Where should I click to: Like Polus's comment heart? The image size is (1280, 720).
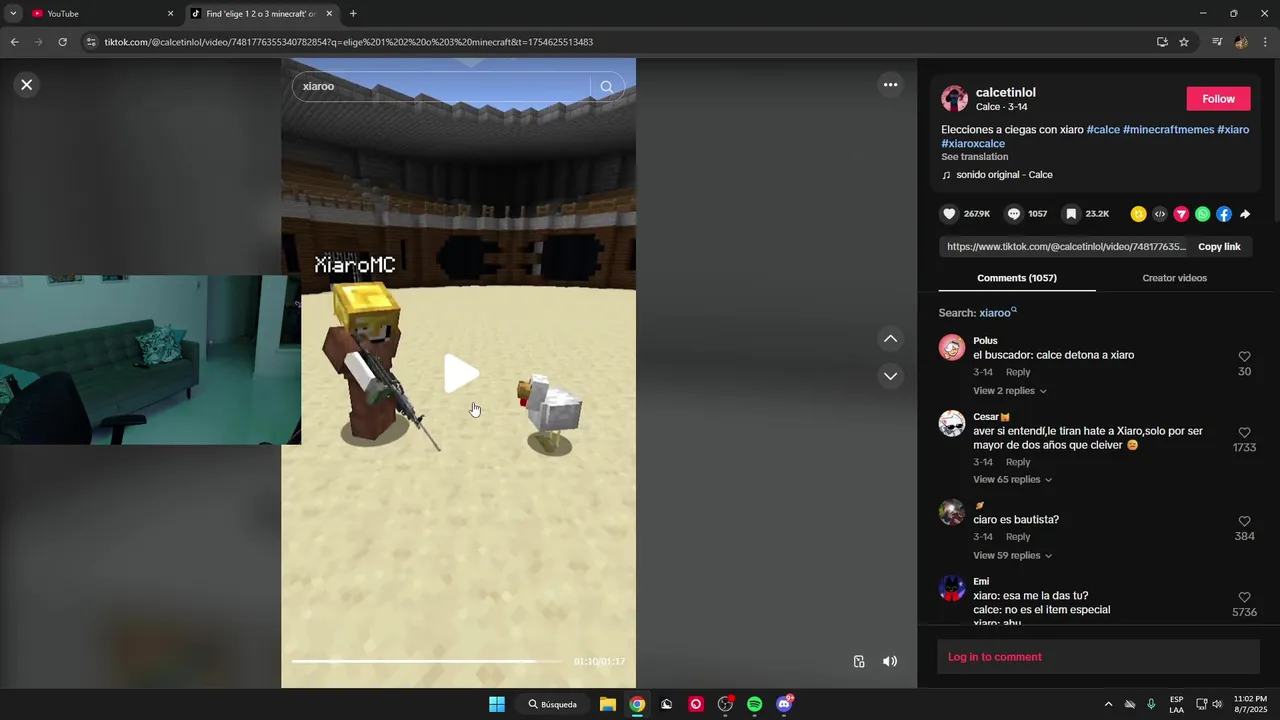coord(1244,357)
